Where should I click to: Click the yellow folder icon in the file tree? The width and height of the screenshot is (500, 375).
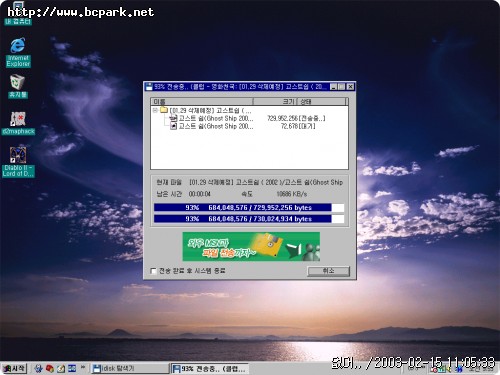[x=164, y=110]
